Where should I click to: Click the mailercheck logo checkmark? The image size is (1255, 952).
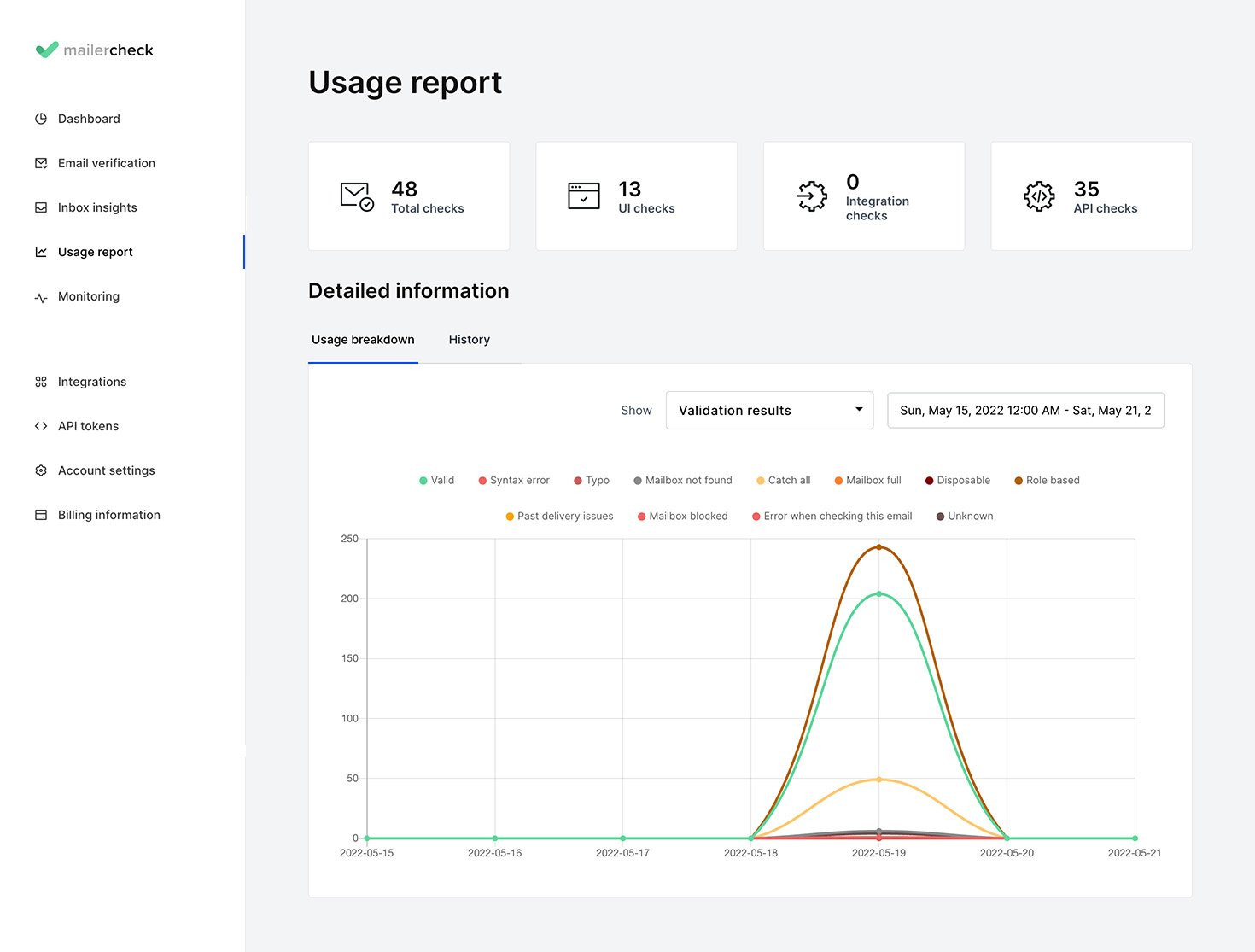[47, 50]
